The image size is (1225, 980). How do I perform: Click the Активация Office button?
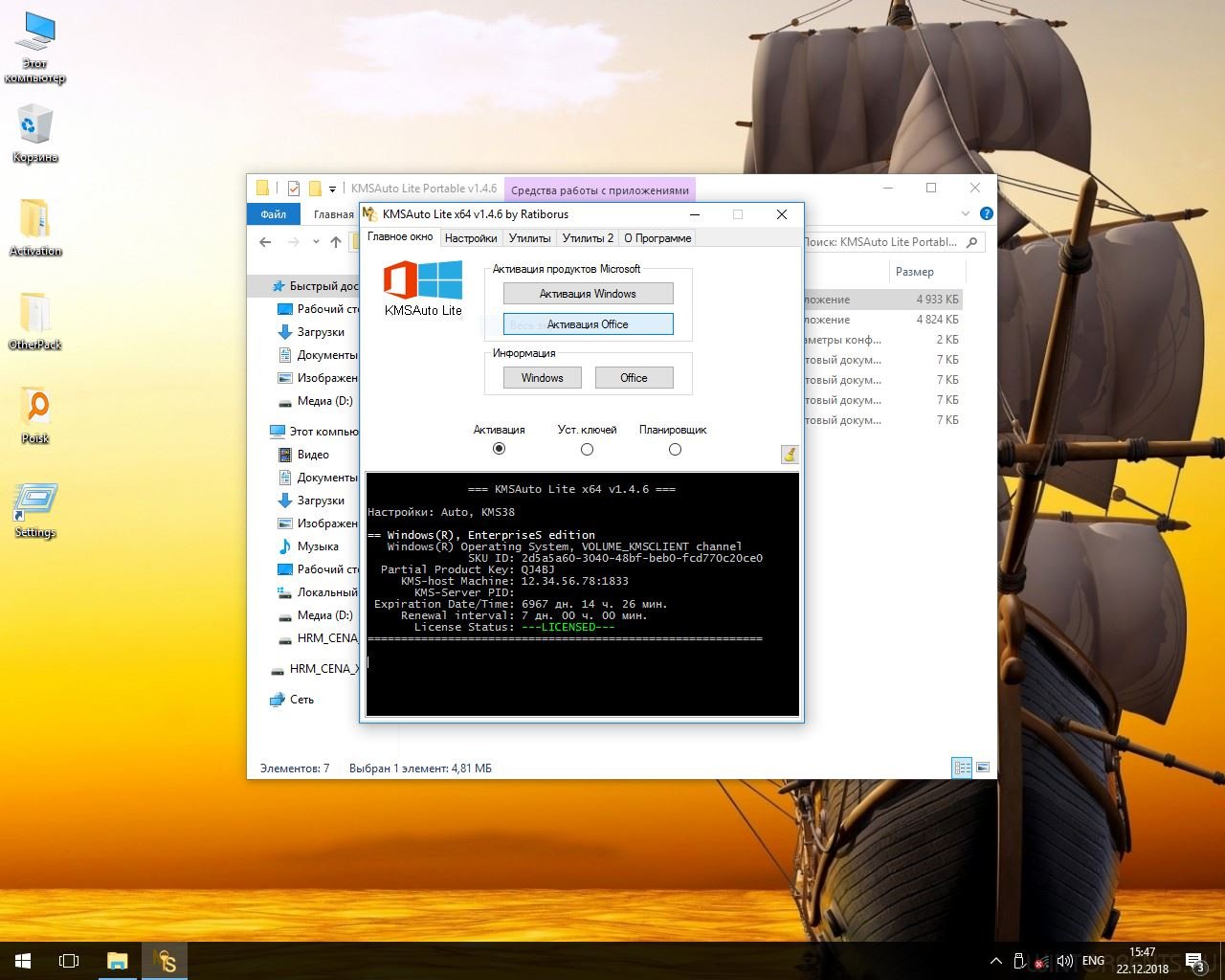[x=588, y=324]
